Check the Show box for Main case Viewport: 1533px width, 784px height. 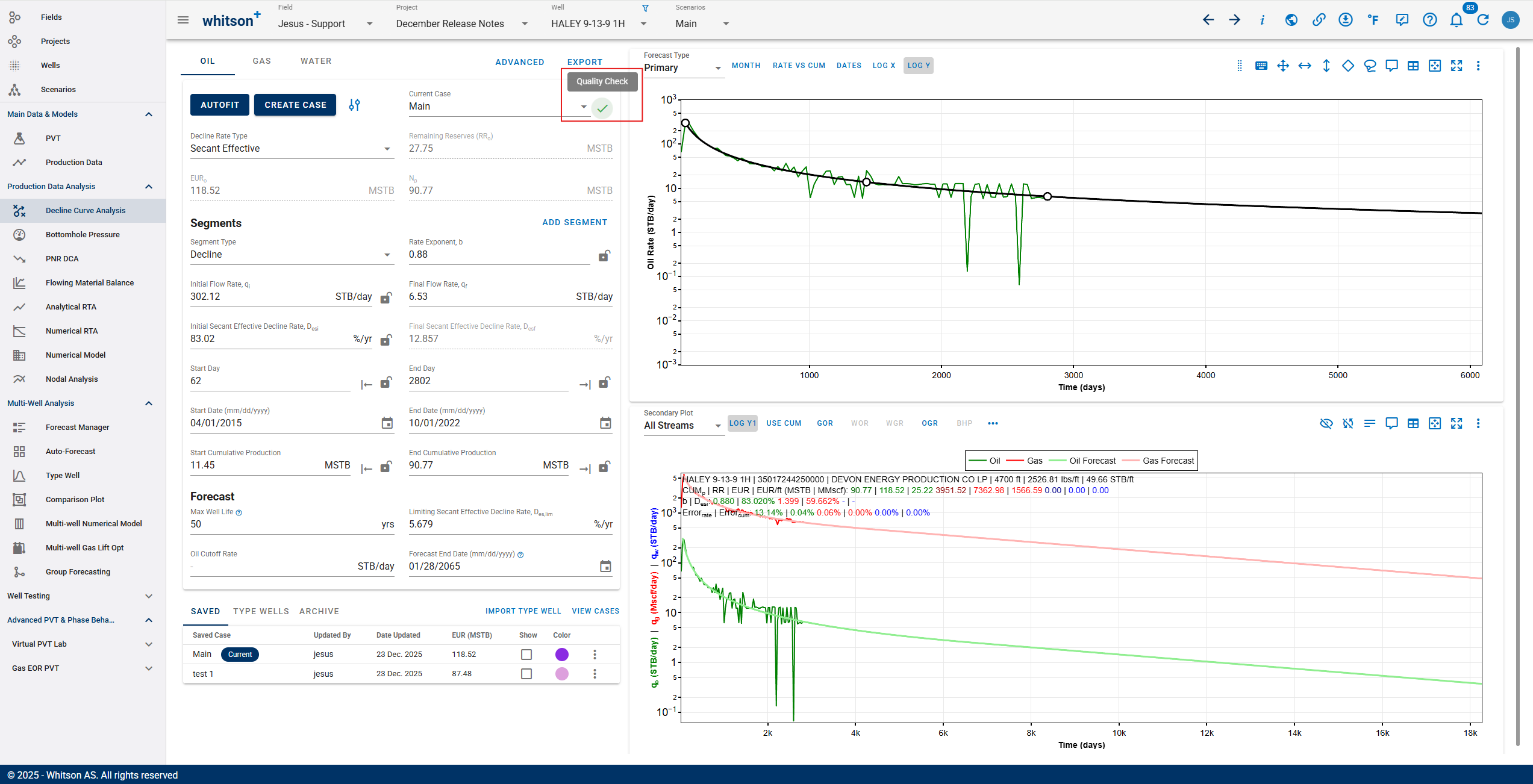click(526, 655)
